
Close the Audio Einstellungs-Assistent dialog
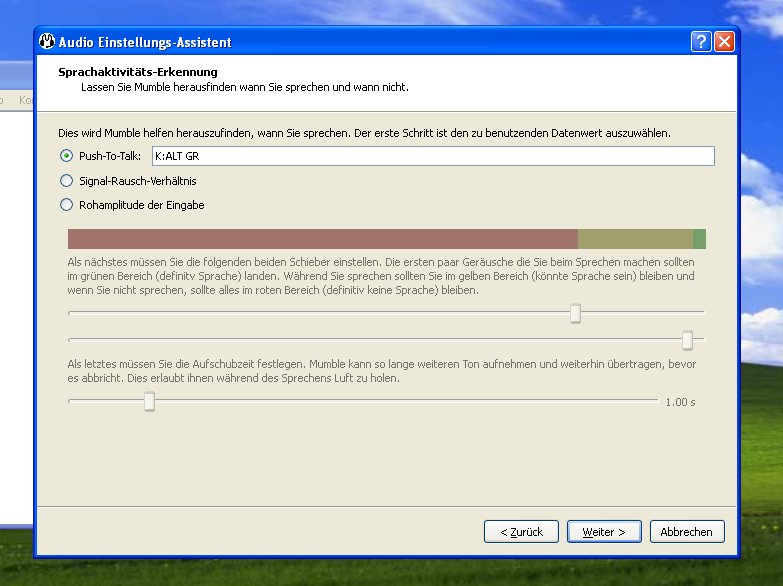pos(724,42)
